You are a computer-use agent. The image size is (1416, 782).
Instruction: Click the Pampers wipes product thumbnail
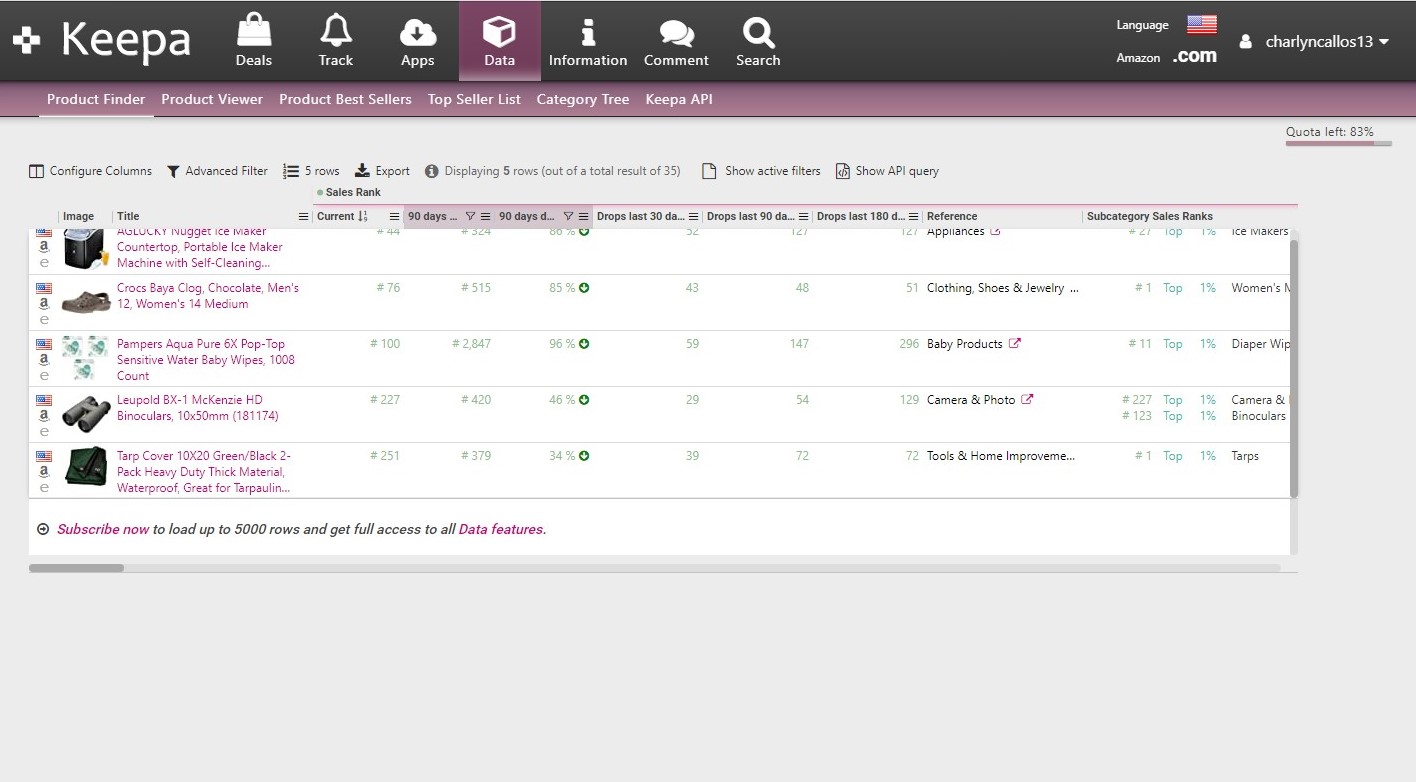coord(86,358)
